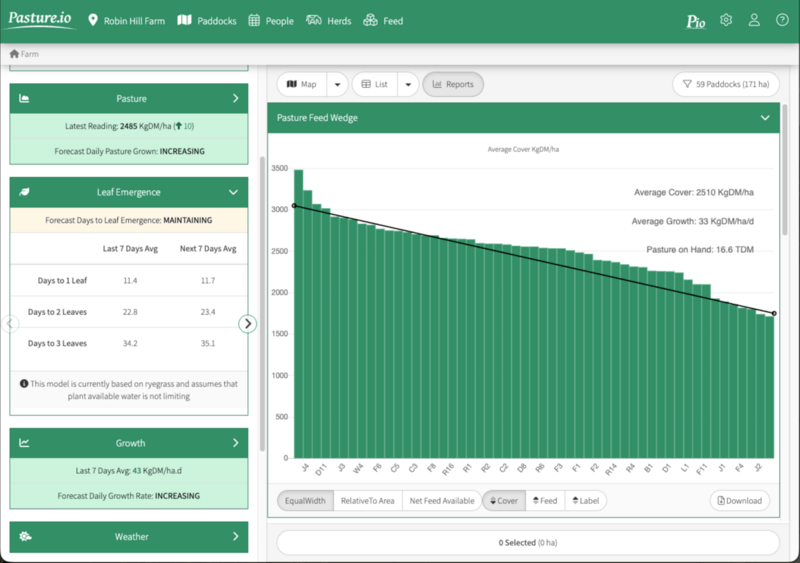The height and width of the screenshot is (563, 800).
Task: Select RelativeTo Area wedge display mode
Action: pos(367,501)
